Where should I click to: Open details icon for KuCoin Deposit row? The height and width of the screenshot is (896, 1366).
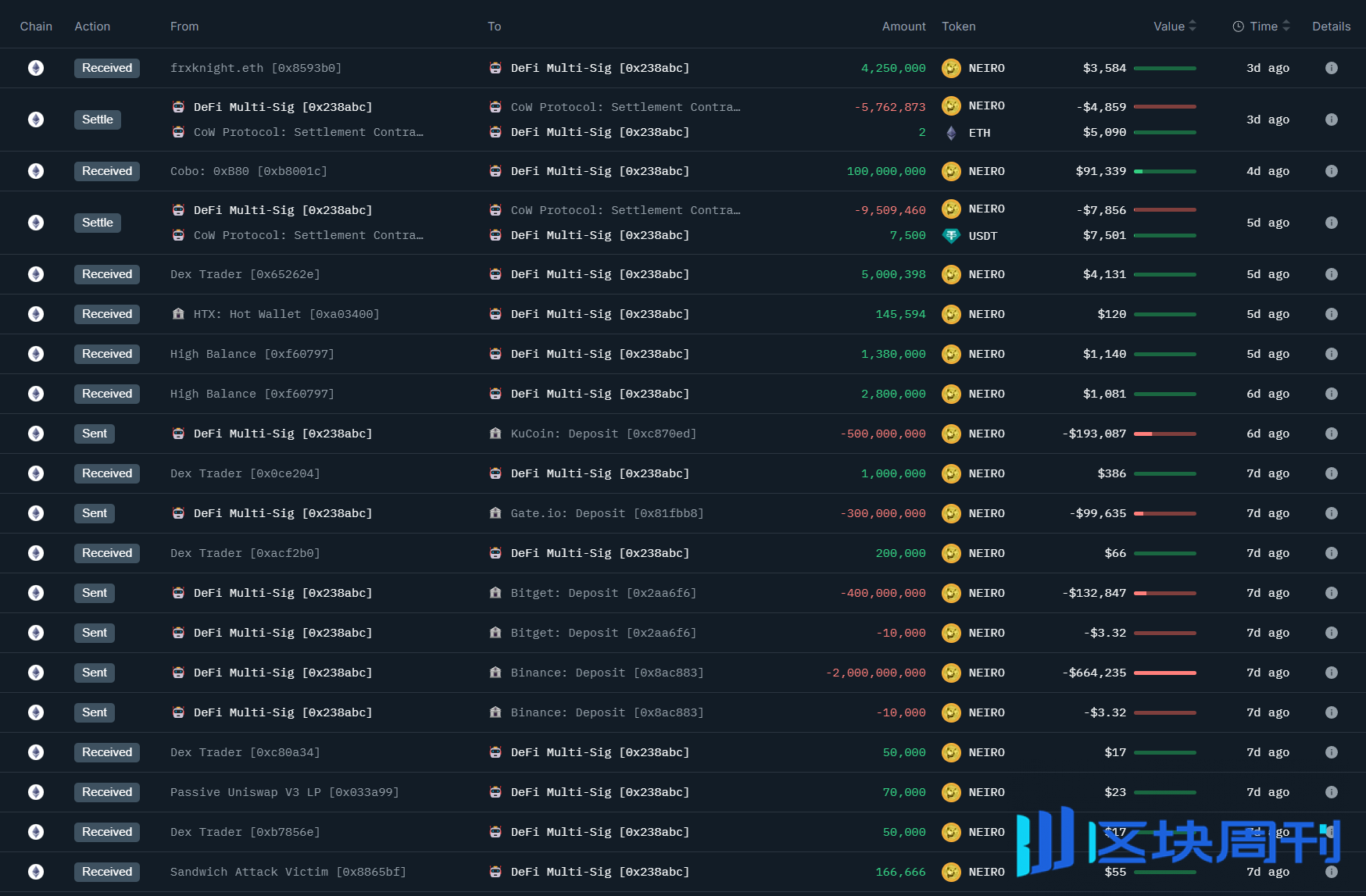pos(1332,434)
